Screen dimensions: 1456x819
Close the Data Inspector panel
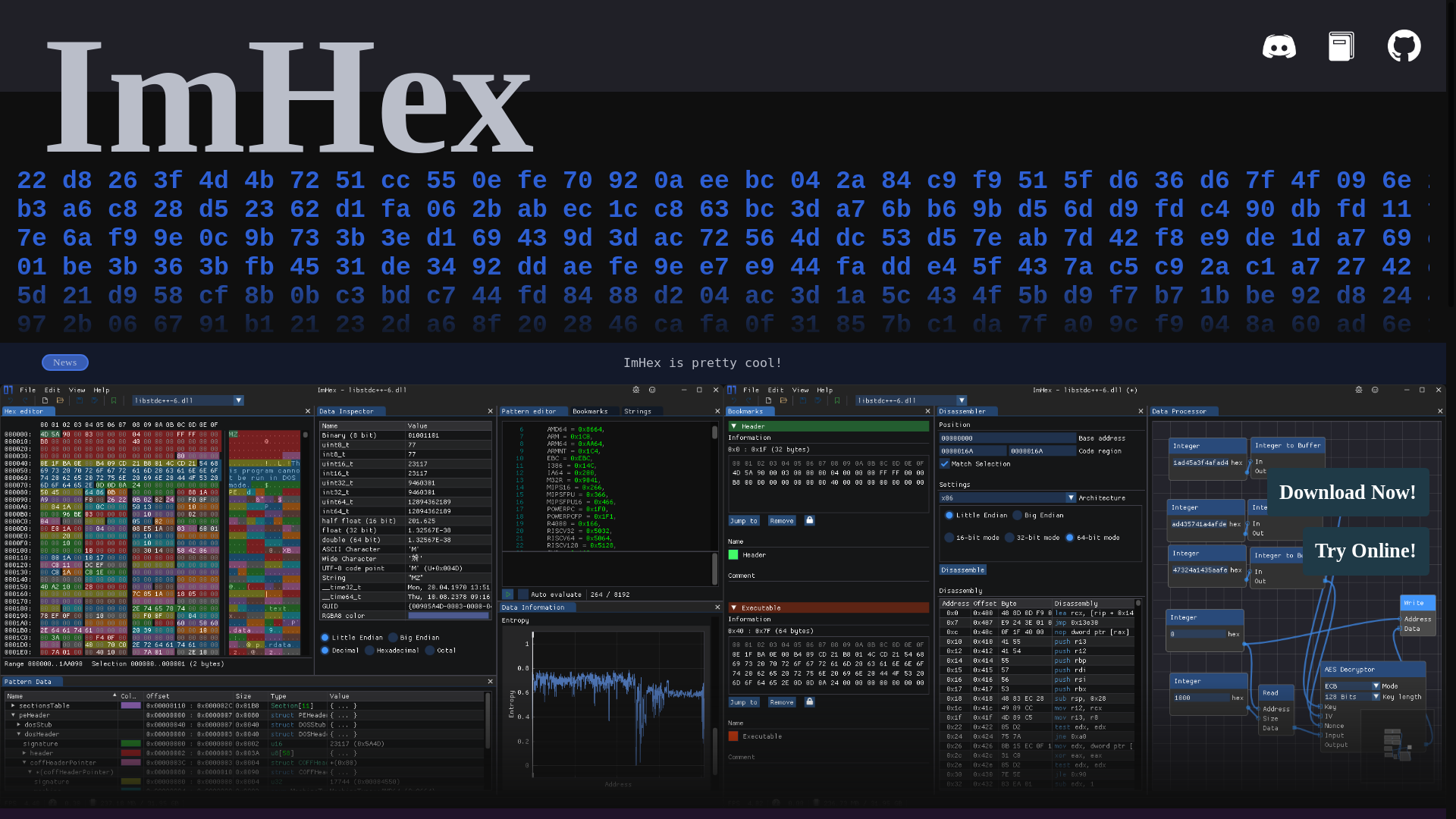[490, 411]
